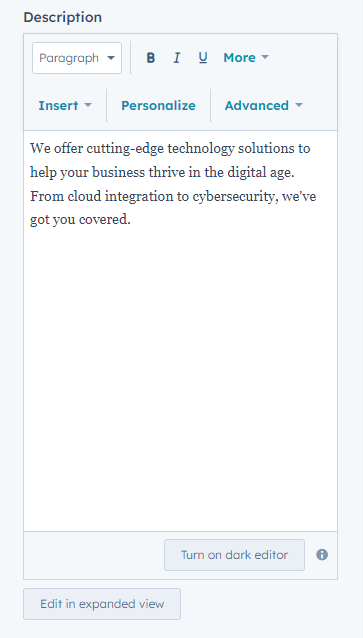The height and width of the screenshot is (638, 363).
Task: Toggle bold formatting with the B icon
Action: click(151, 58)
